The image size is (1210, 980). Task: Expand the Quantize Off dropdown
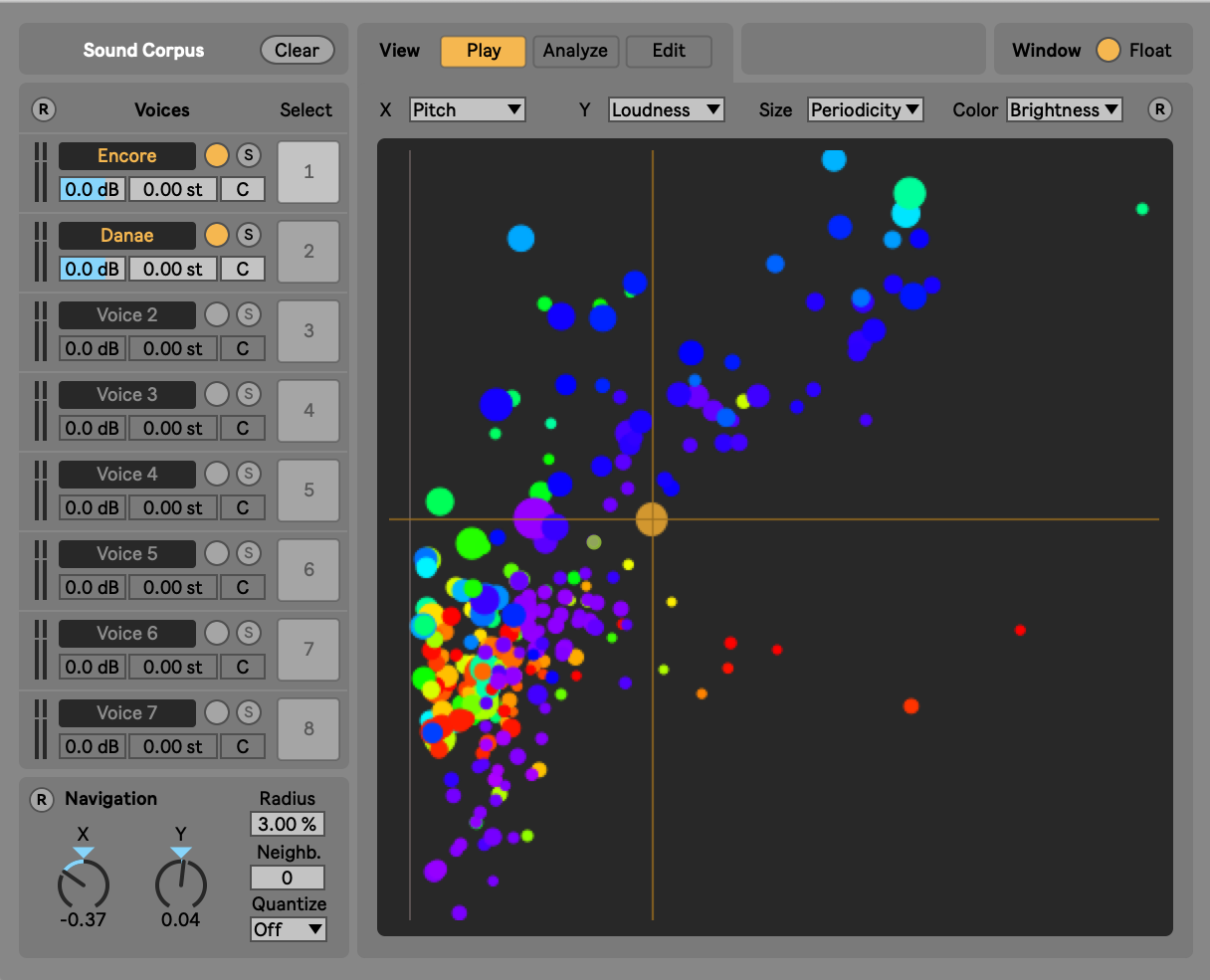[288, 929]
